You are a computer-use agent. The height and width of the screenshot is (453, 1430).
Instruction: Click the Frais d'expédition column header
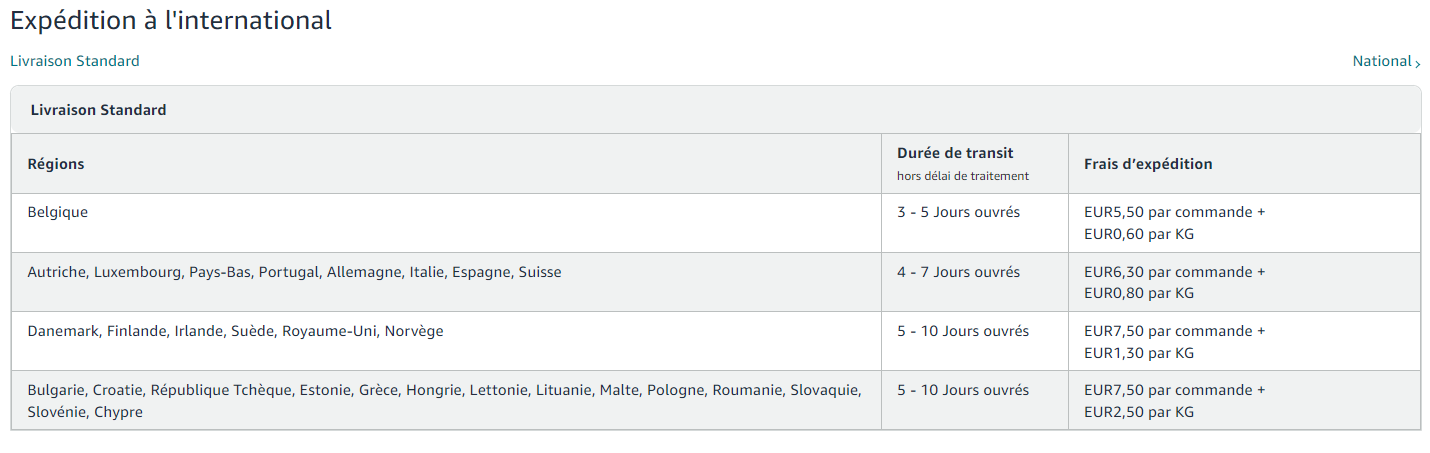1148,164
